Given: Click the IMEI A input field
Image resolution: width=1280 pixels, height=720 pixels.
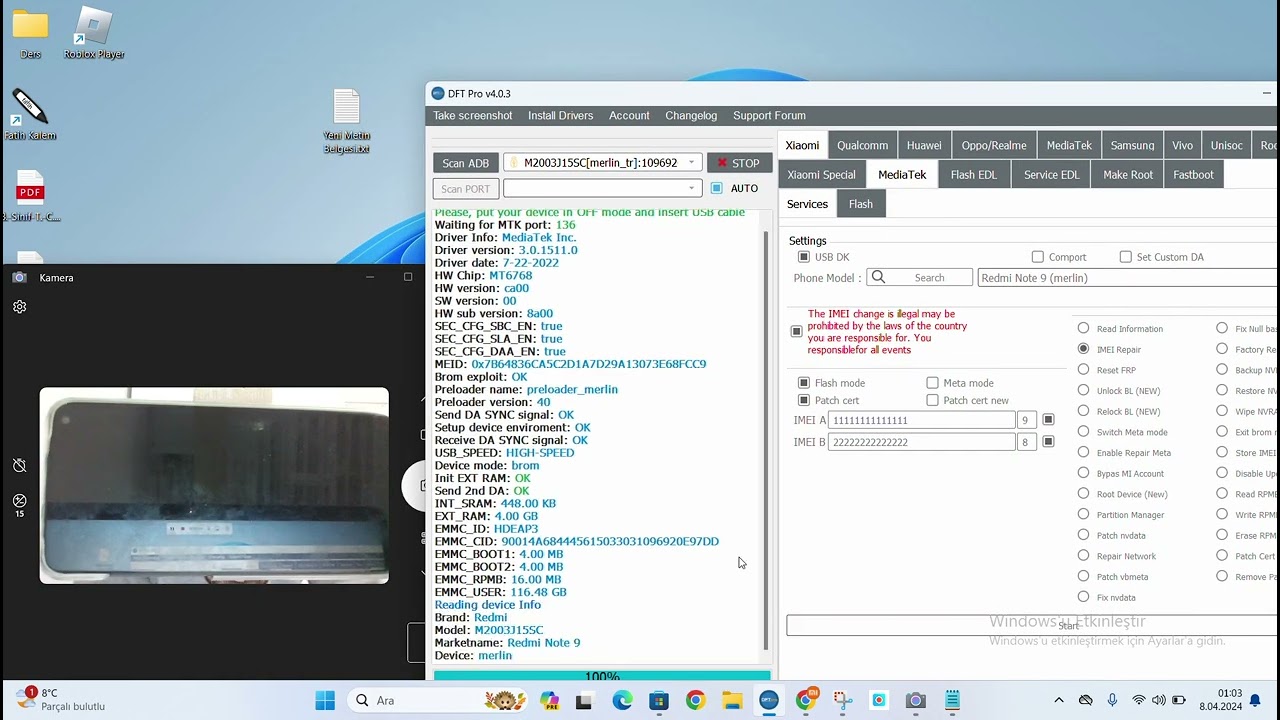Looking at the screenshot, I should 922,420.
